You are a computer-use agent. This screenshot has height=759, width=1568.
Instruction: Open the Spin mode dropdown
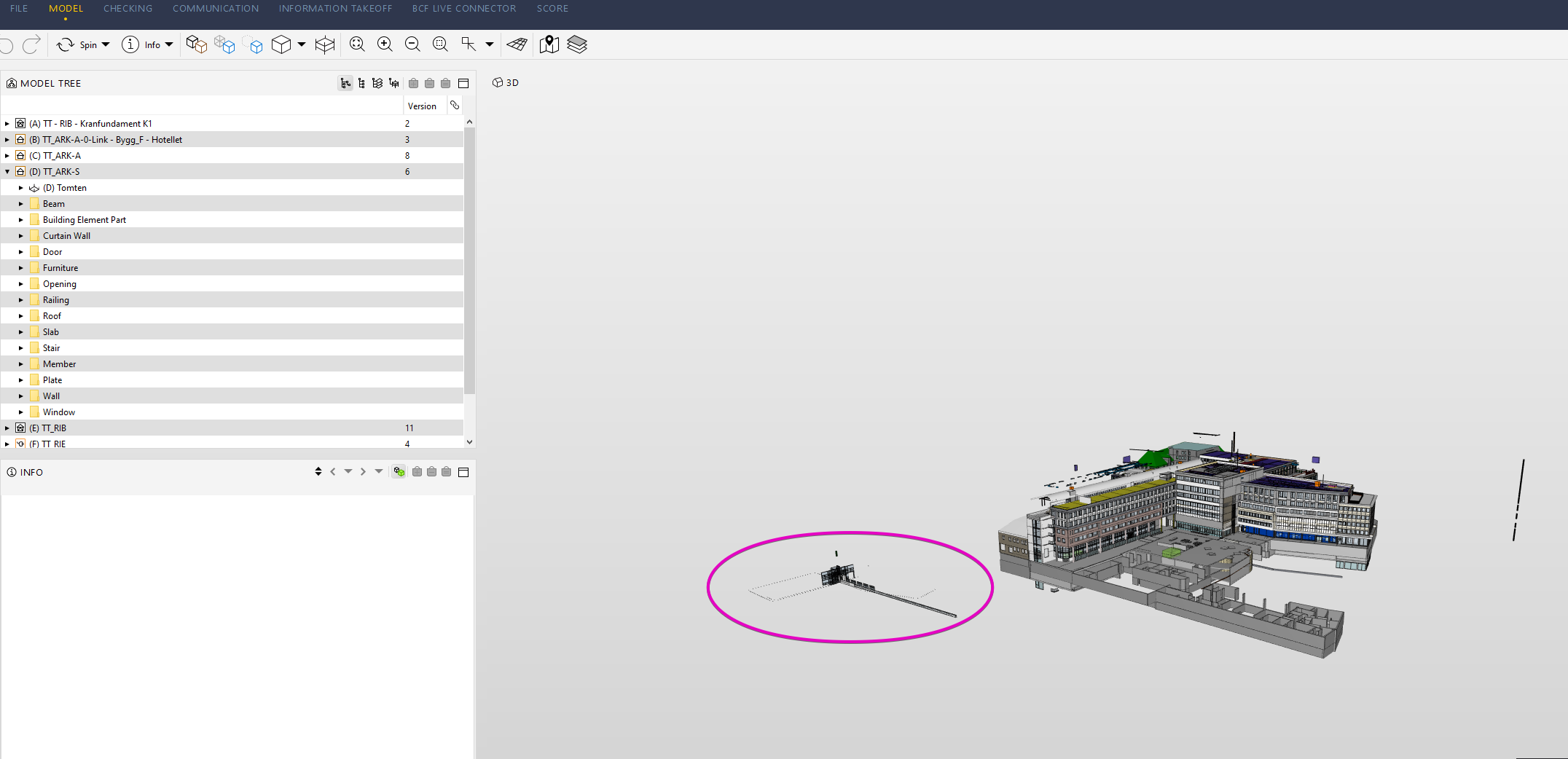pos(106,44)
